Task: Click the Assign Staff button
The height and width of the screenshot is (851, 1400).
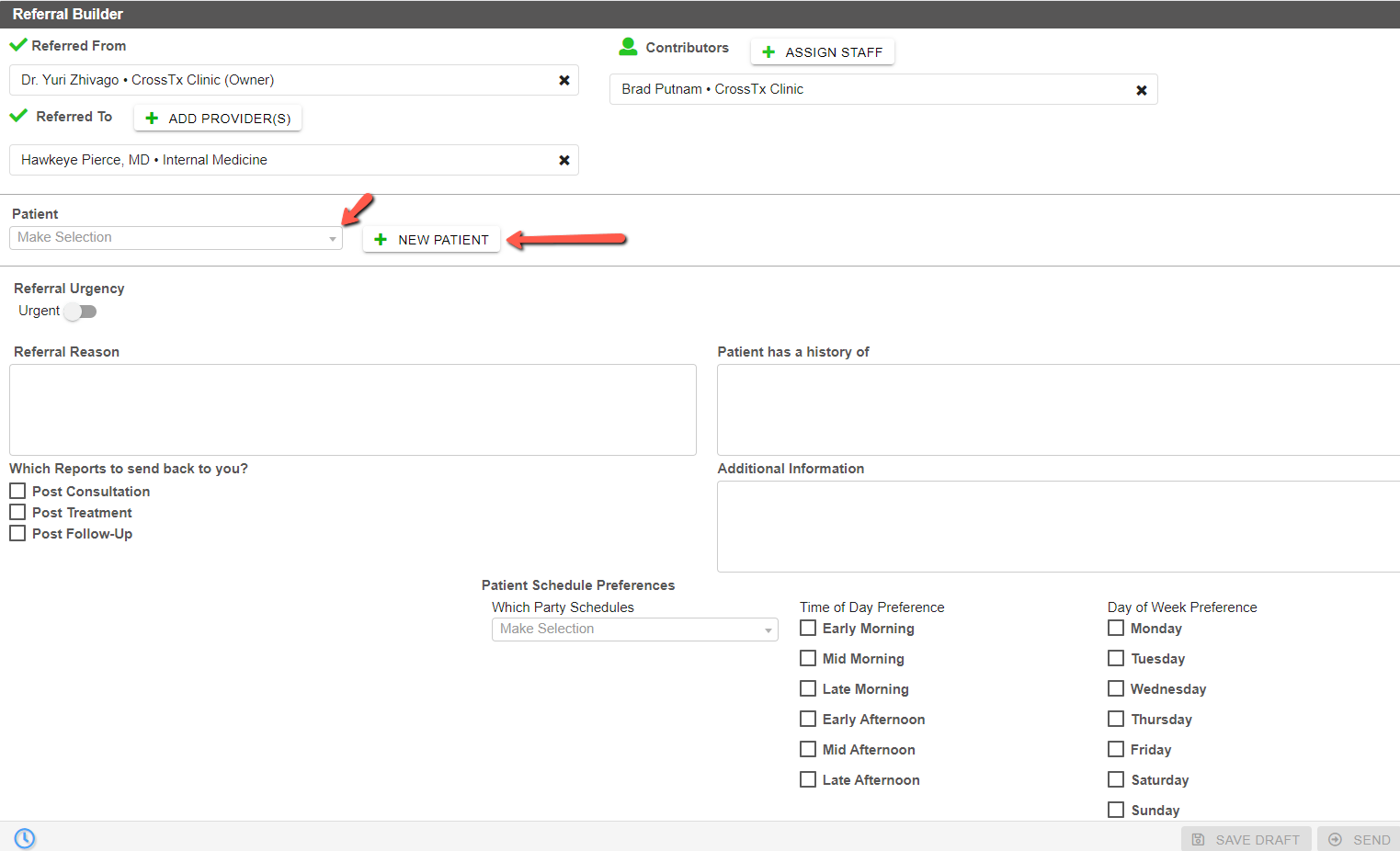Action: click(823, 52)
